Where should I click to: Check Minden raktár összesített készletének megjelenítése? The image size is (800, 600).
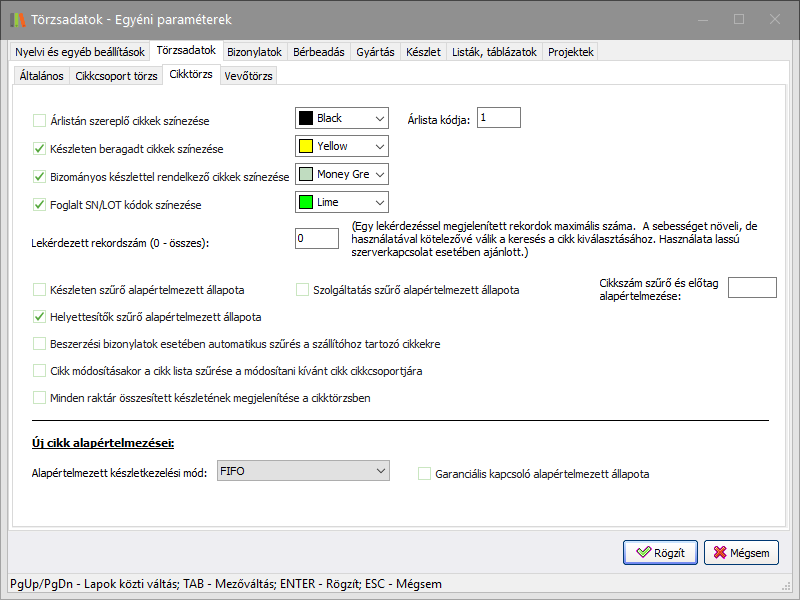coord(40,397)
